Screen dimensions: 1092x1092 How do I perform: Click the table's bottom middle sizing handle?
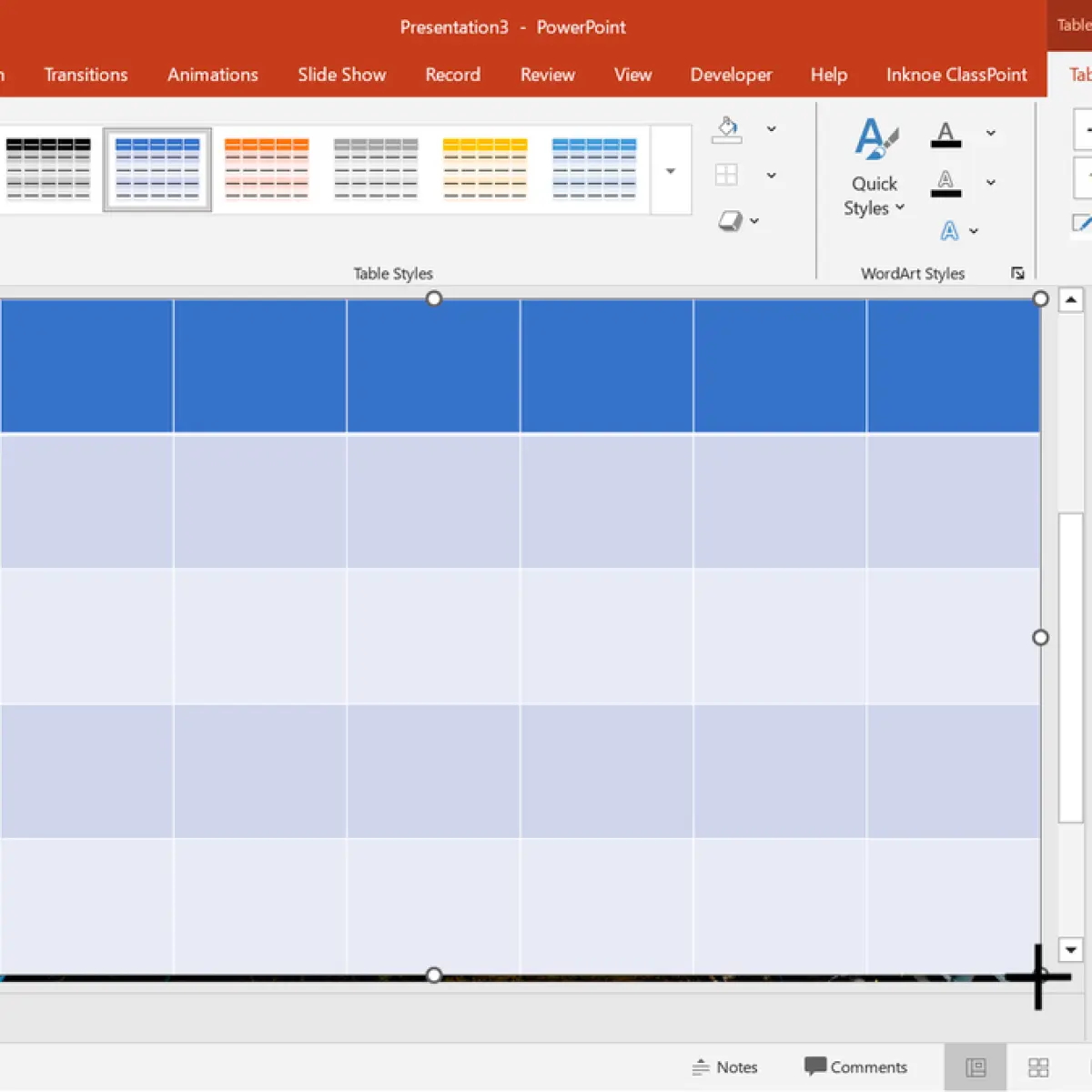coord(434,976)
